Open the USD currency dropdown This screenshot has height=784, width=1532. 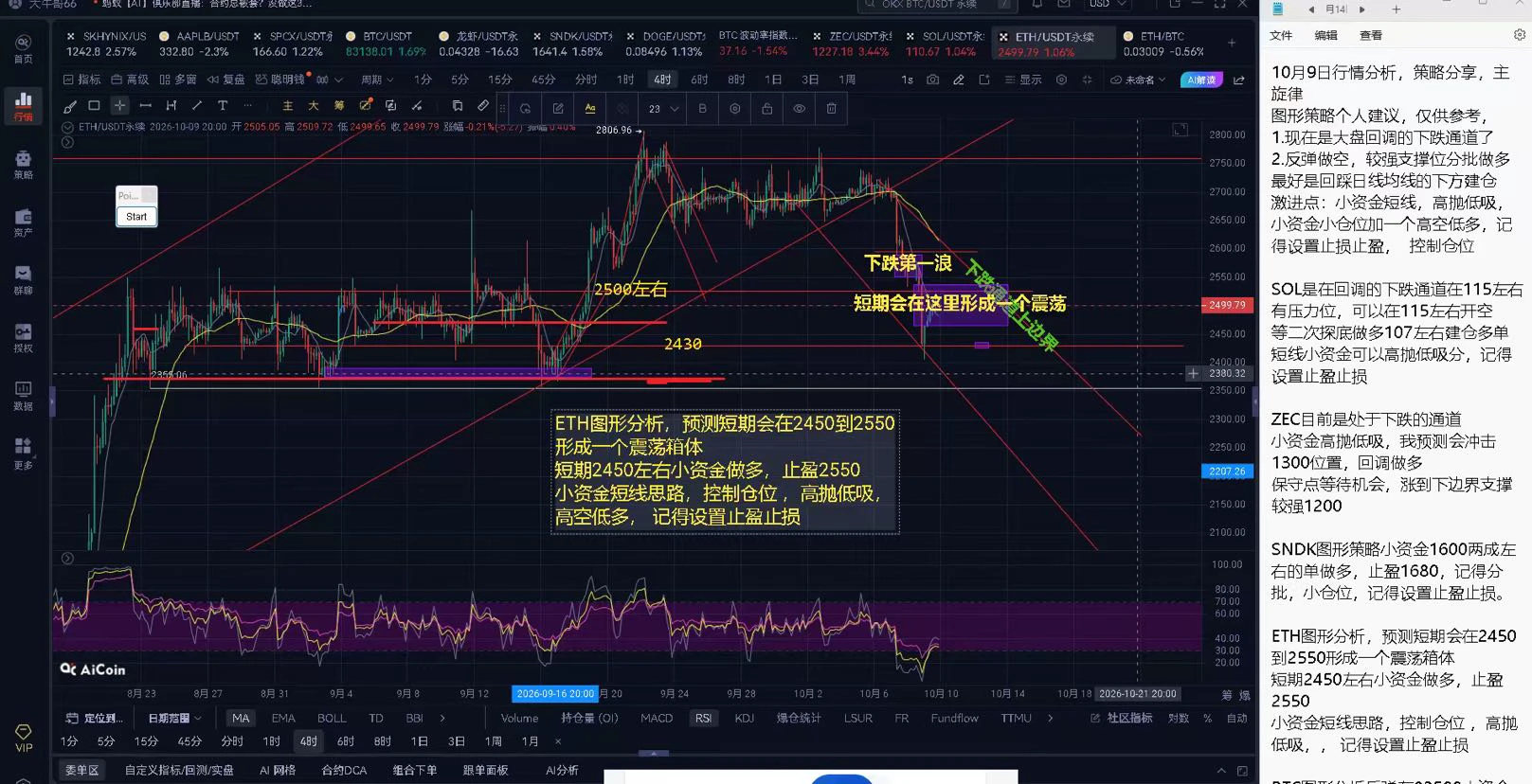[1107, 5]
